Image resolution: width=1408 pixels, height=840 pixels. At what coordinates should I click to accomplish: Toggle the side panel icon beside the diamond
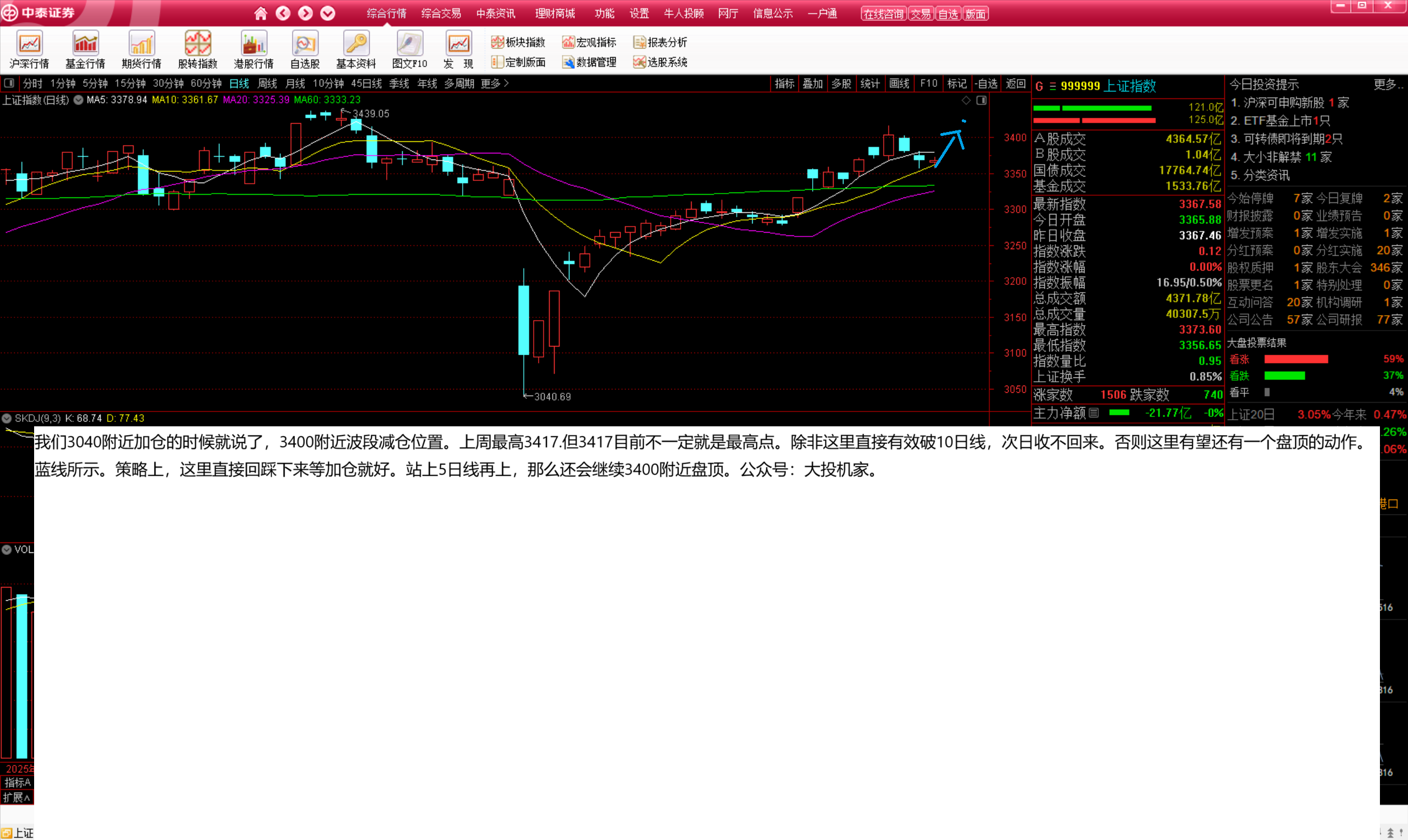pos(982,100)
